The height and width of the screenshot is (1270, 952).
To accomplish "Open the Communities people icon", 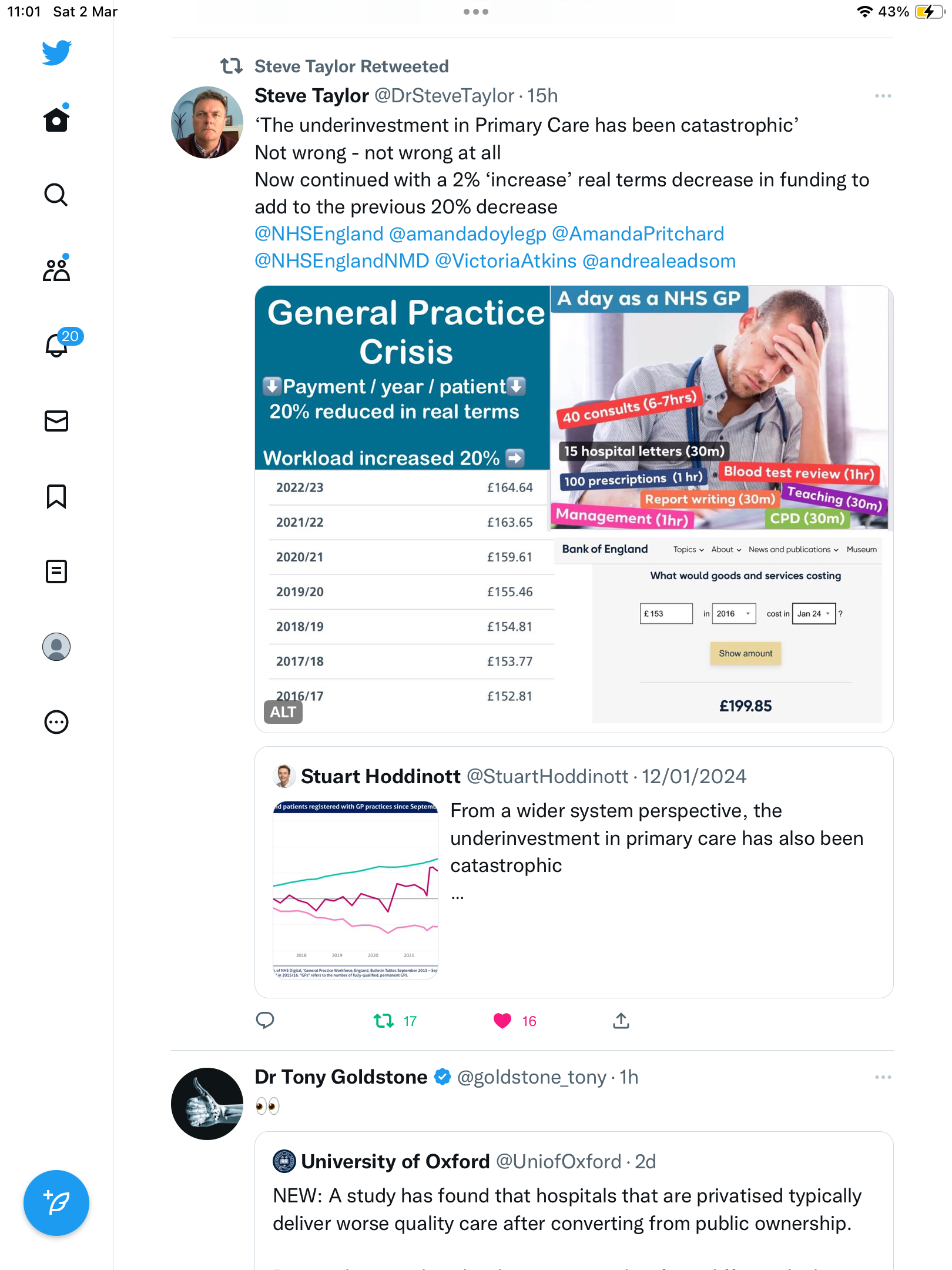I will tap(56, 270).
